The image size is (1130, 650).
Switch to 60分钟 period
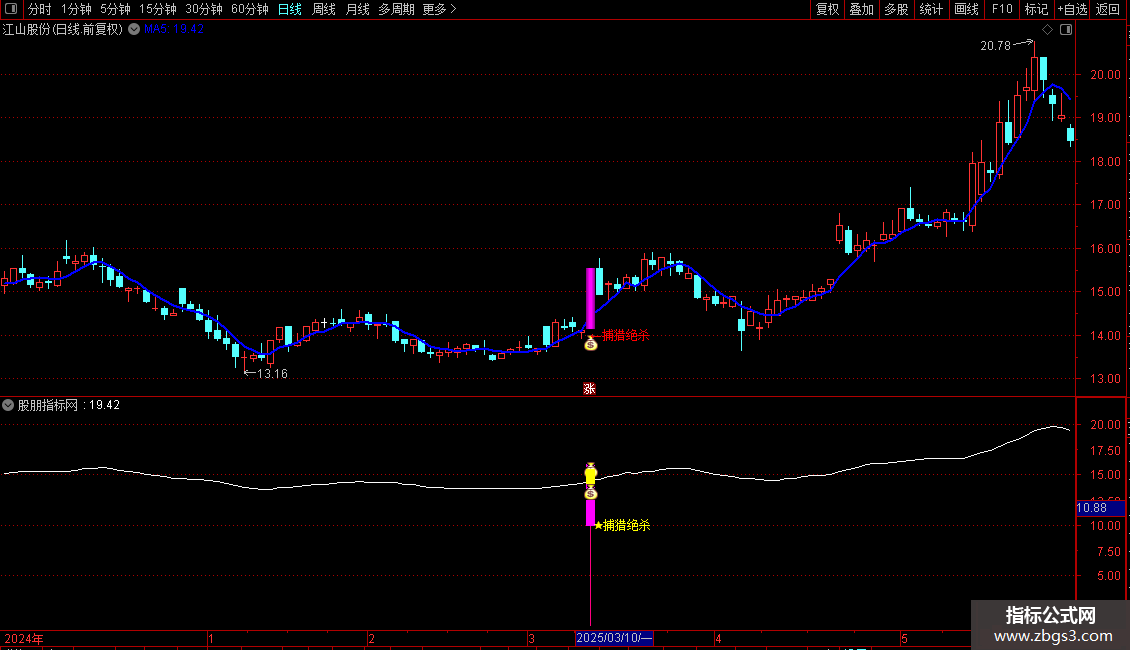(250, 9)
